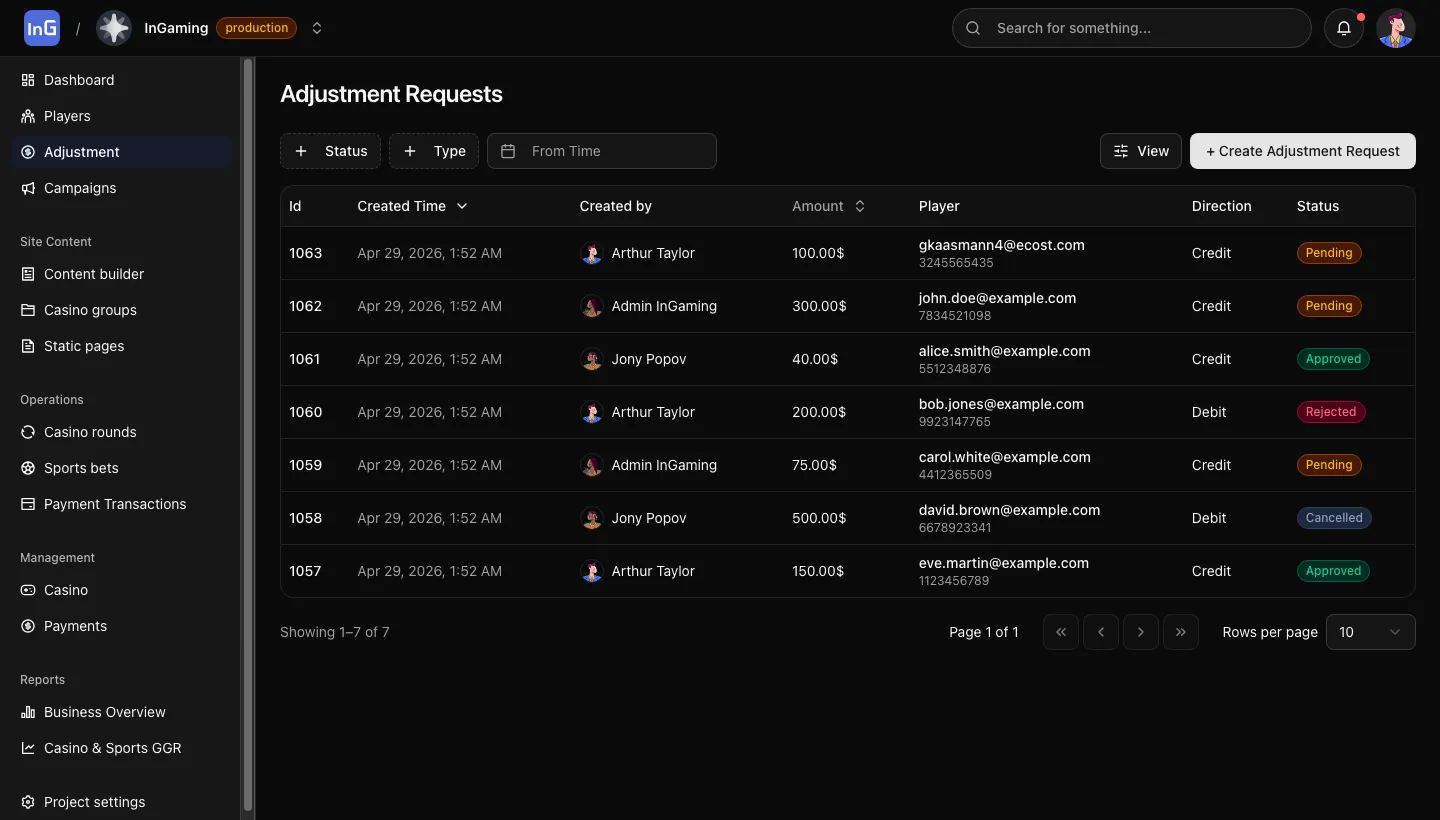Screen dimensions: 1440x820
Task: Open the notifications bell
Action: [1343, 28]
